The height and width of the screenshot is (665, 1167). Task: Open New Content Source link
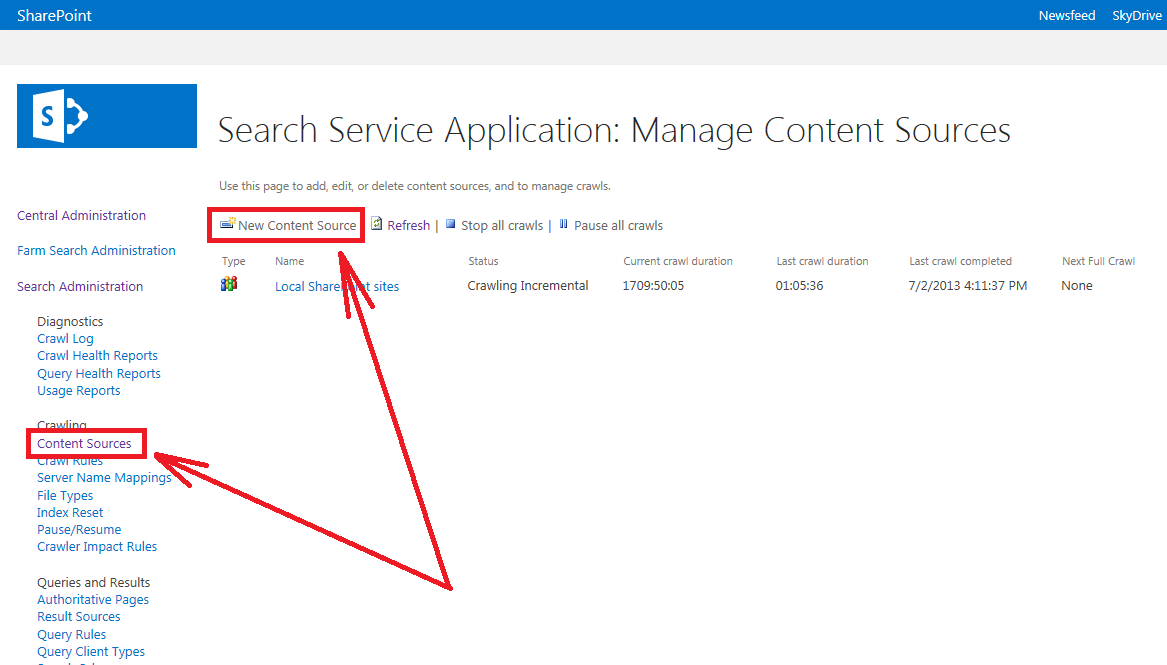click(297, 225)
